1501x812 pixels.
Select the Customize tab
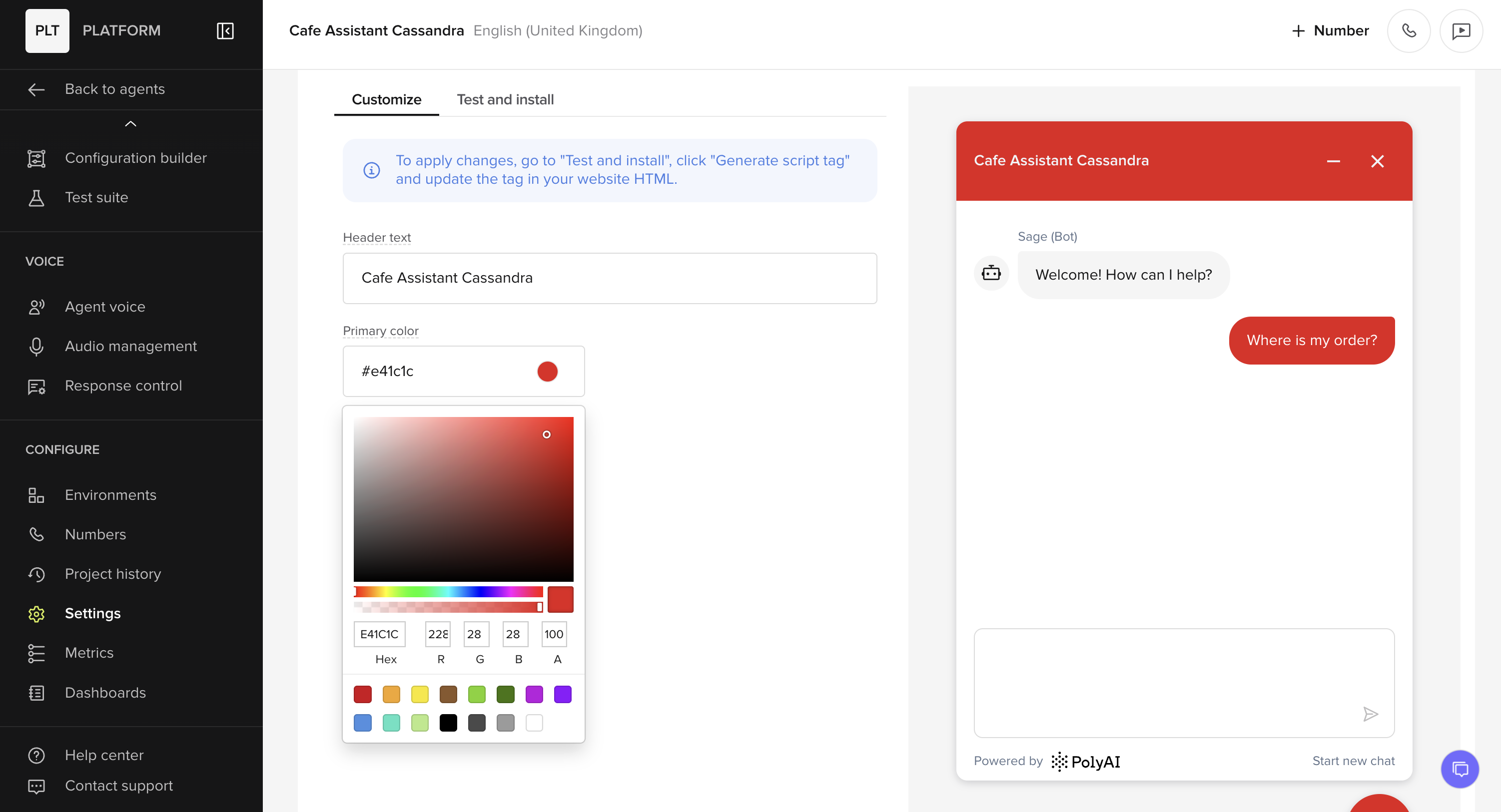(x=386, y=99)
